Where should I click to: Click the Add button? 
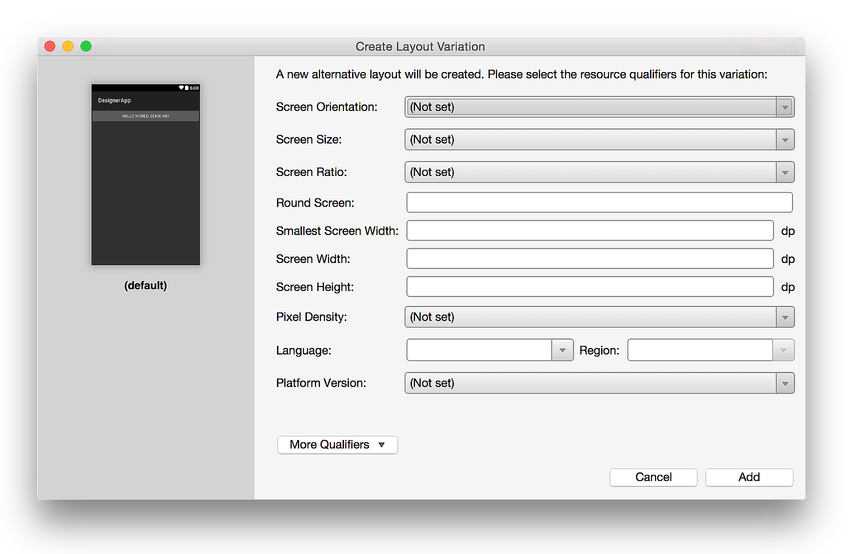[749, 477]
